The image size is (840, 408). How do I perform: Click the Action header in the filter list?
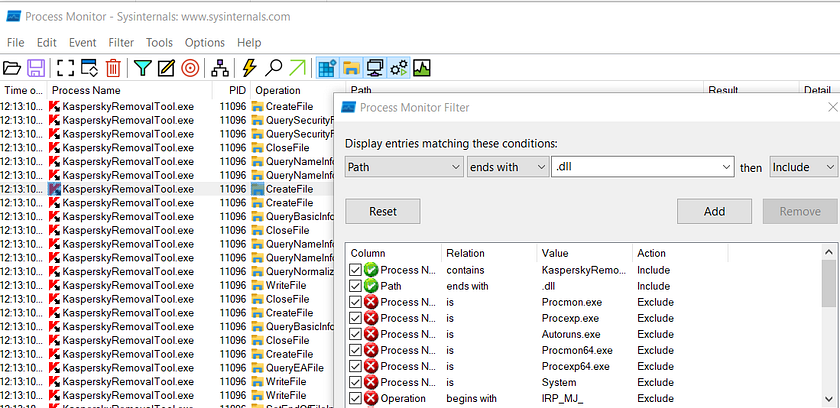pyautogui.click(x=679, y=253)
